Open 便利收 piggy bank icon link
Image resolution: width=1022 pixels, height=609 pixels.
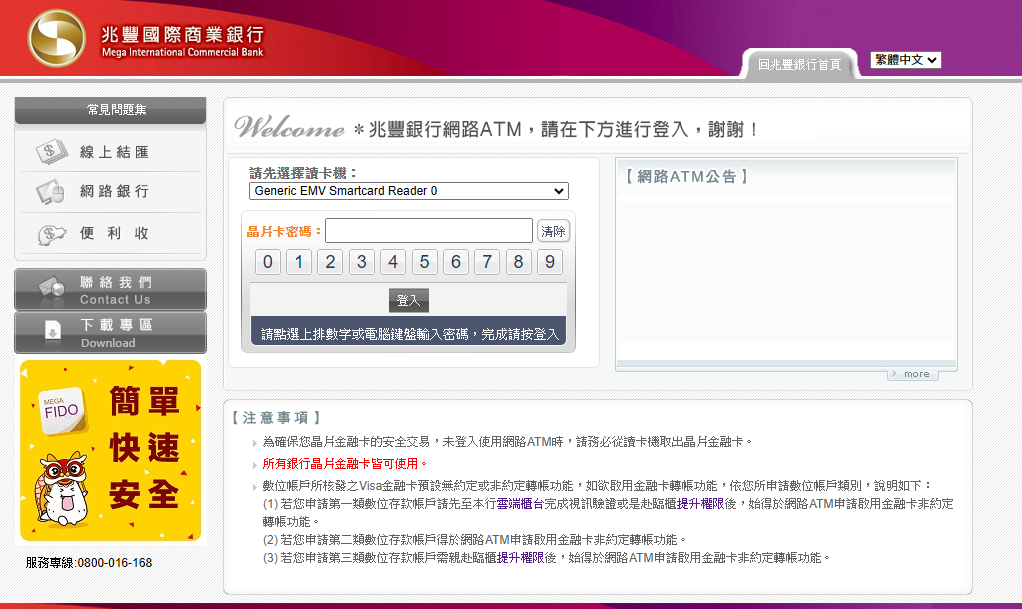click(x=110, y=233)
